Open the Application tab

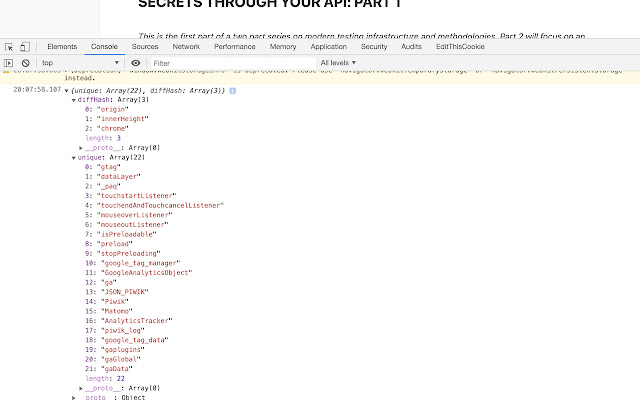329,47
